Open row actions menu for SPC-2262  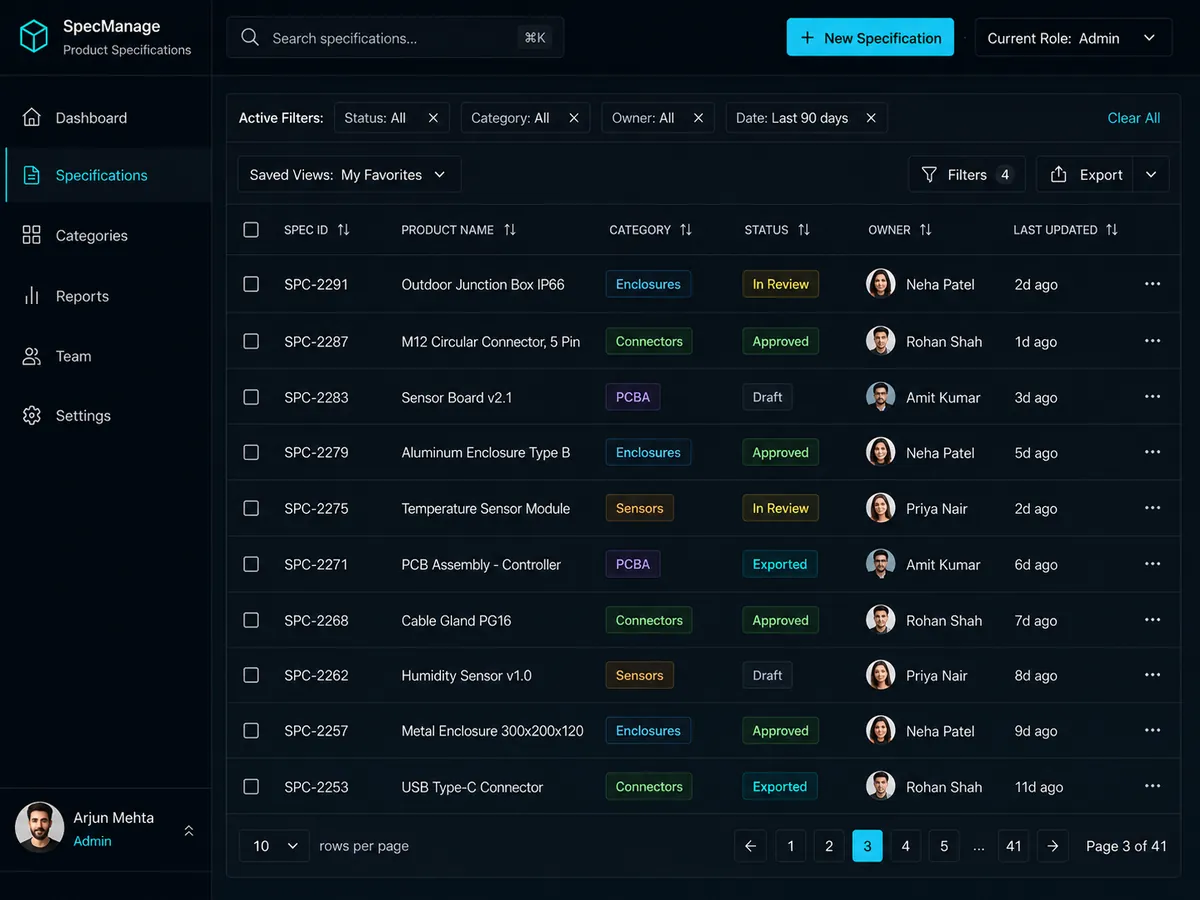click(x=1153, y=675)
